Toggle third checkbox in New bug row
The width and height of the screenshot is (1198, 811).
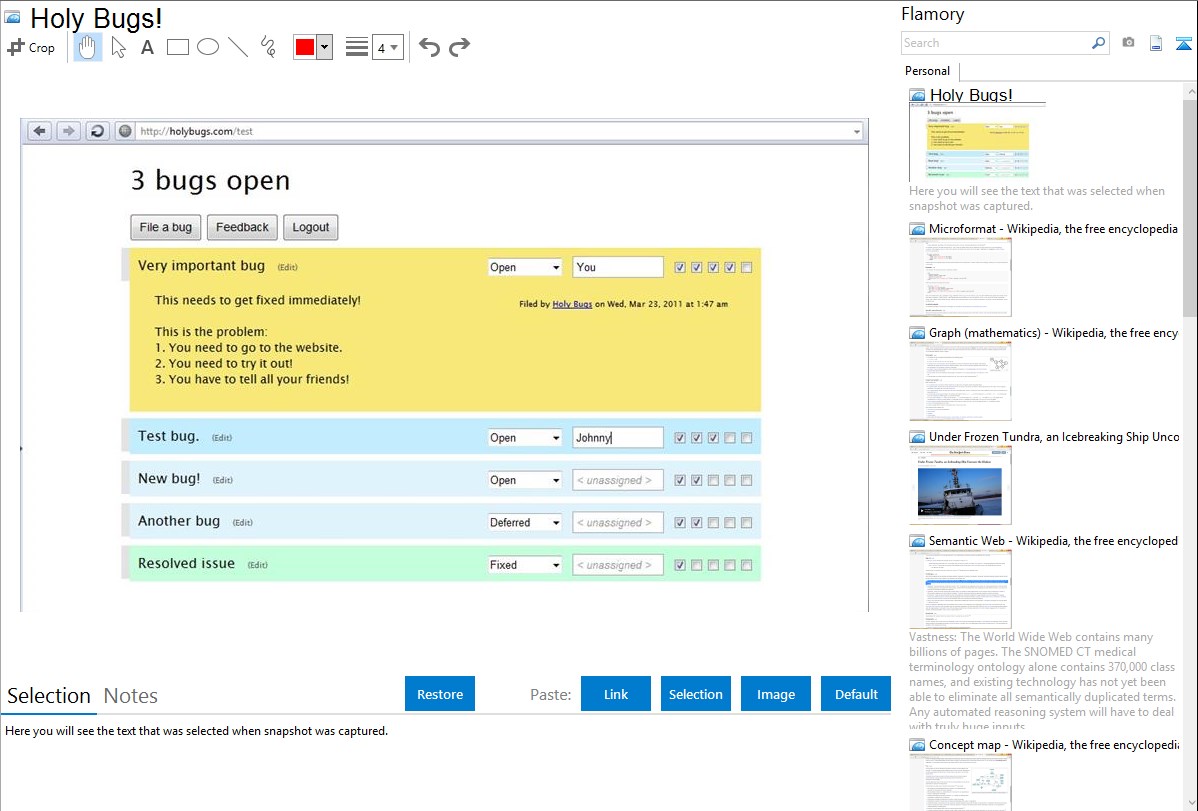tap(714, 481)
